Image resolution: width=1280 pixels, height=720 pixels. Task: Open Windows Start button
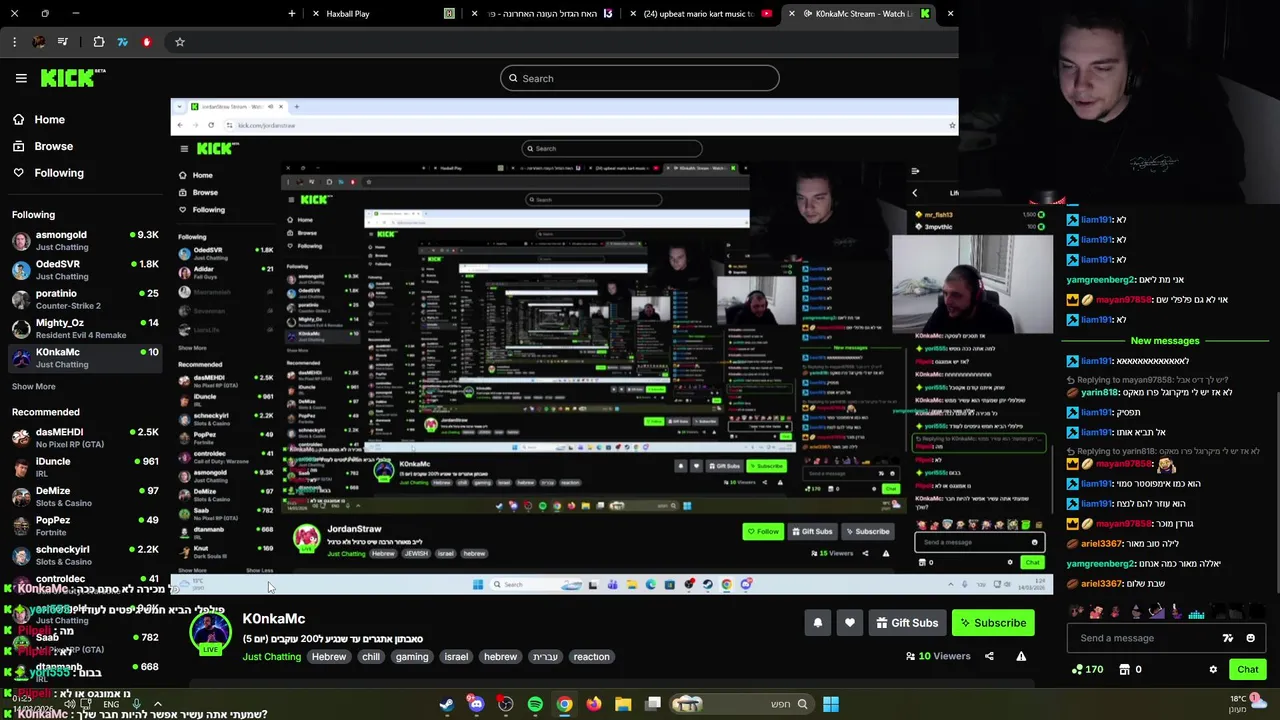(831, 704)
